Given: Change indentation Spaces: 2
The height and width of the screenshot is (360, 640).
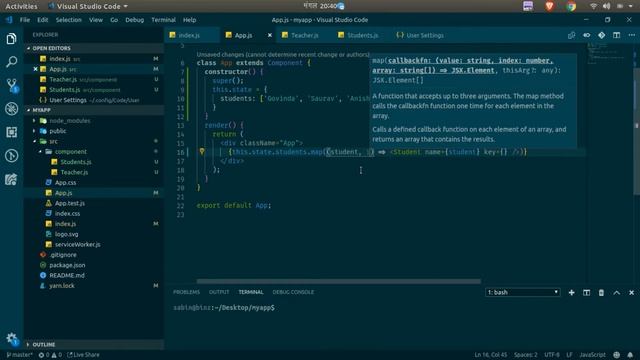Looking at the screenshot, I should point(526,355).
